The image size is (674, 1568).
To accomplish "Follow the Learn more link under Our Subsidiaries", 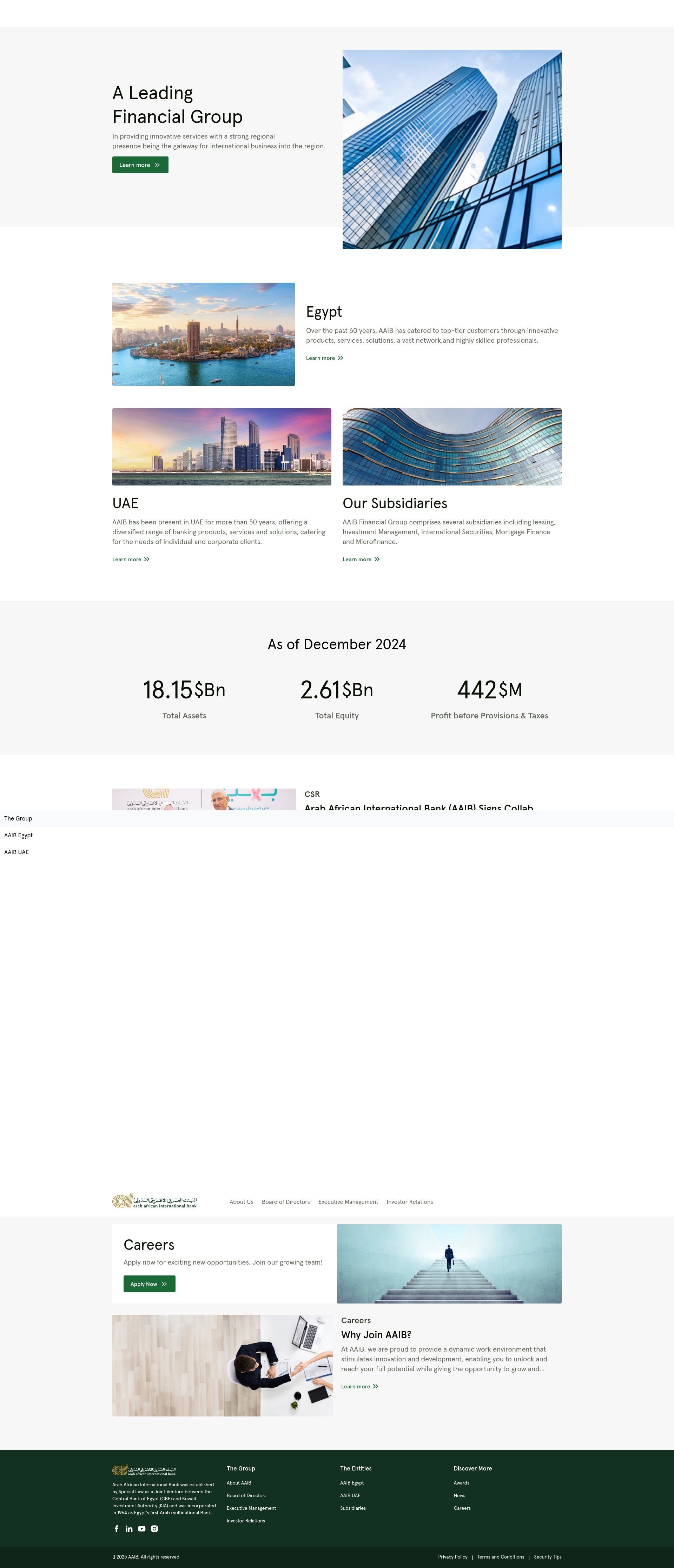I will click(361, 559).
